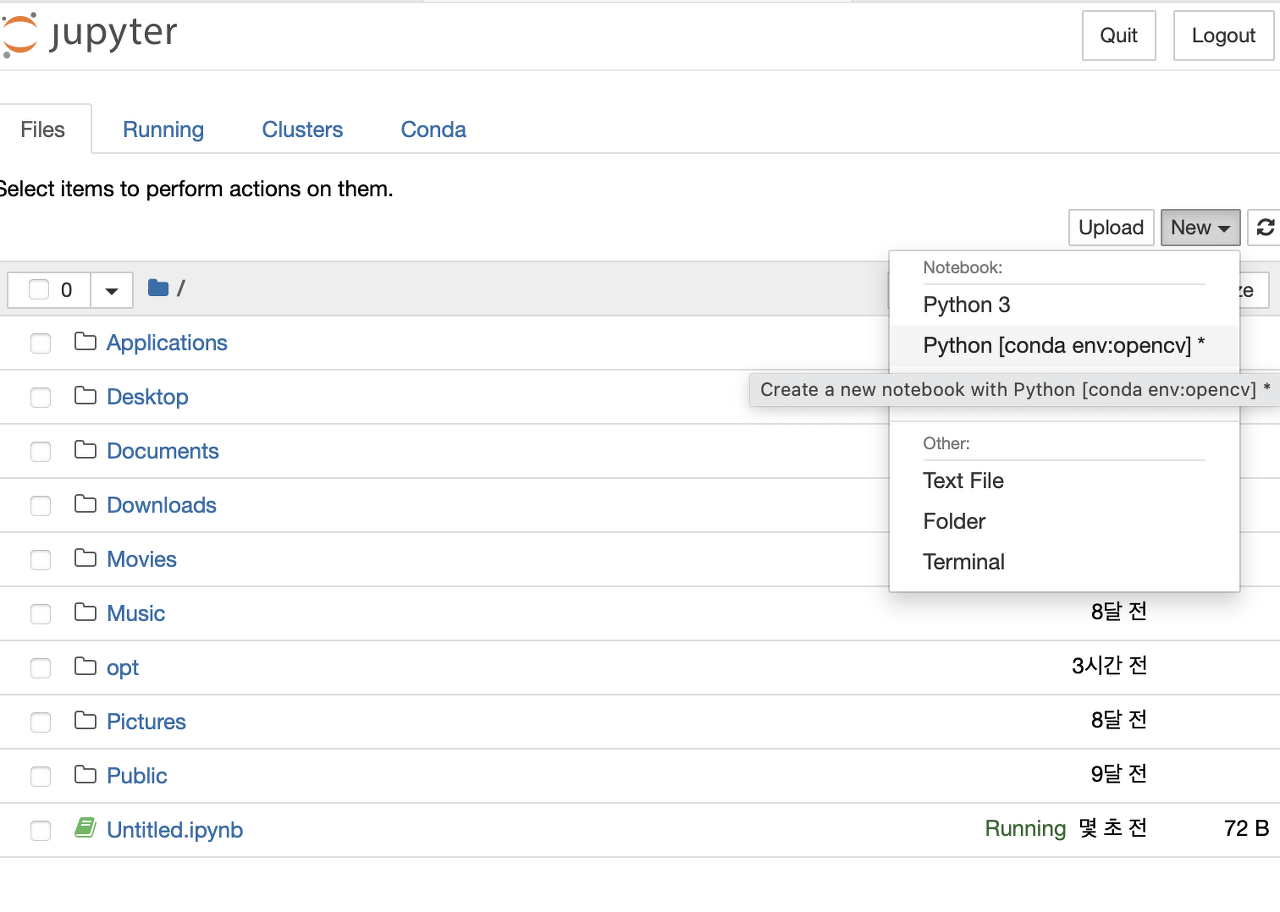1280x912 pixels.
Task: Open the Downloads folder link
Action: coord(162,504)
